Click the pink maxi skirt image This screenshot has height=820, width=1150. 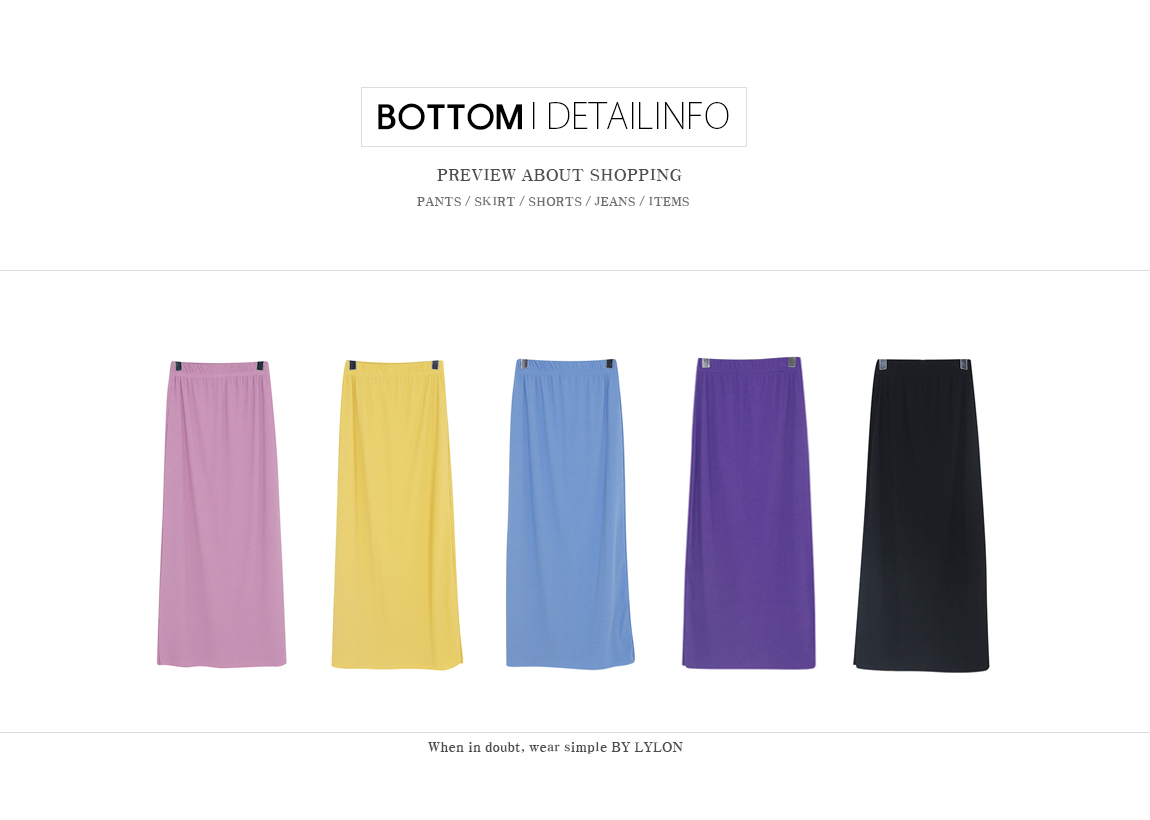[x=221, y=514]
